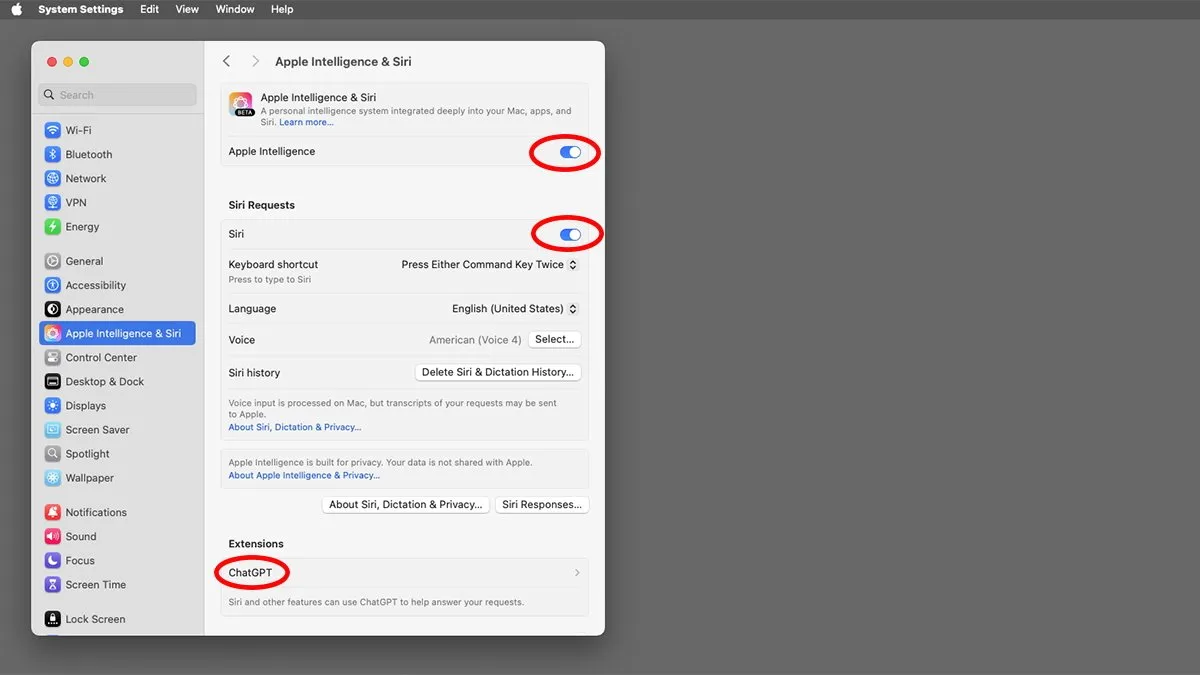The width and height of the screenshot is (1200, 675).
Task: Click Select button to choose Siri voice
Action: coord(554,339)
